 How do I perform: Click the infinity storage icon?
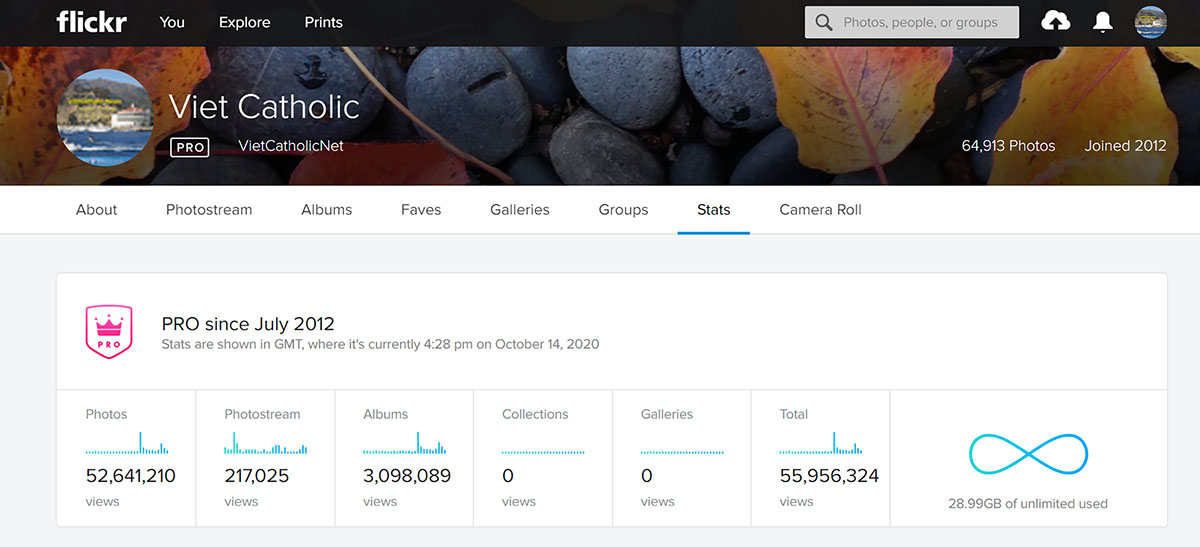click(1028, 455)
